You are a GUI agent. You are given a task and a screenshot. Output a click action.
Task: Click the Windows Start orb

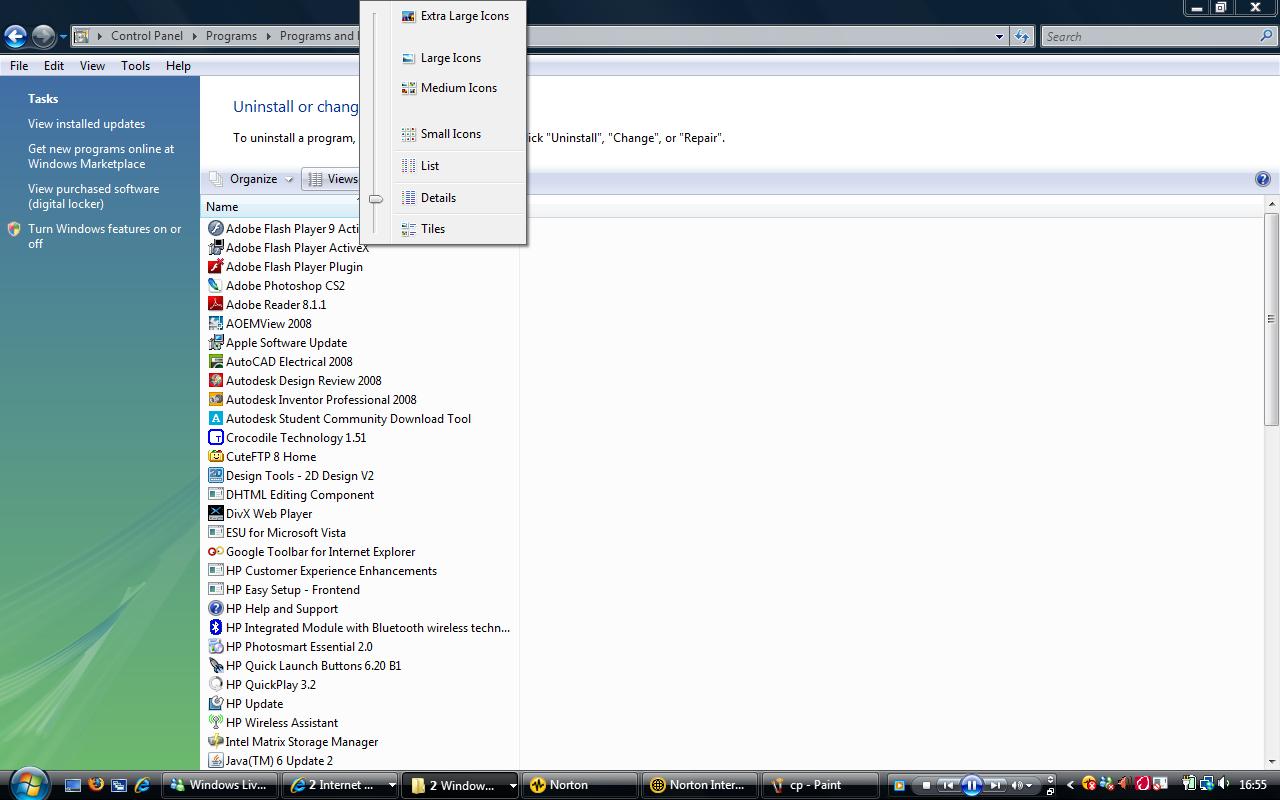click(27, 783)
